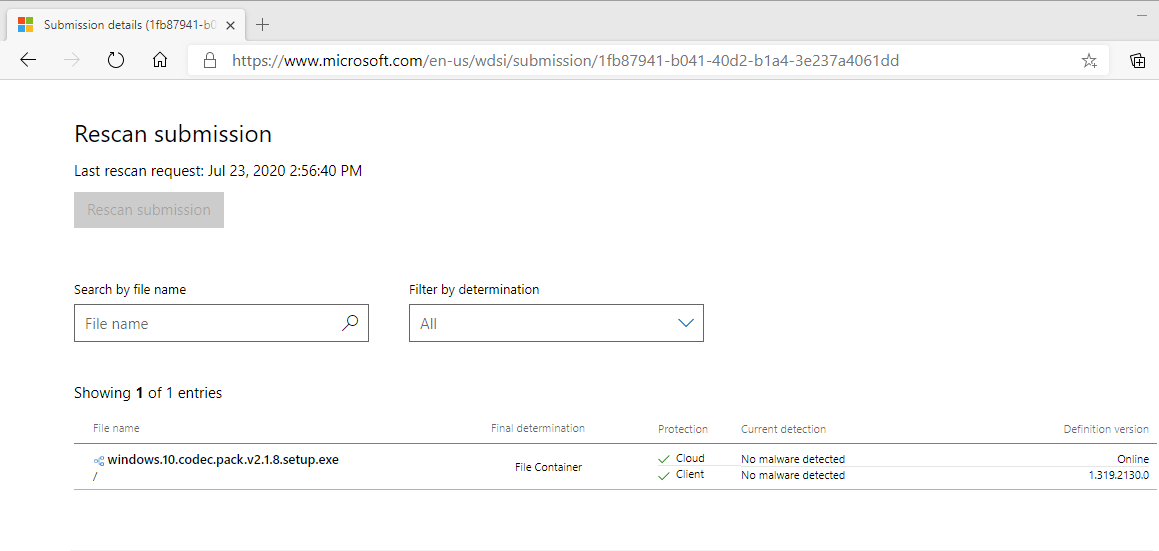The width and height of the screenshot is (1159, 551).
Task: Minimize the browser window
Action: click(1143, 14)
